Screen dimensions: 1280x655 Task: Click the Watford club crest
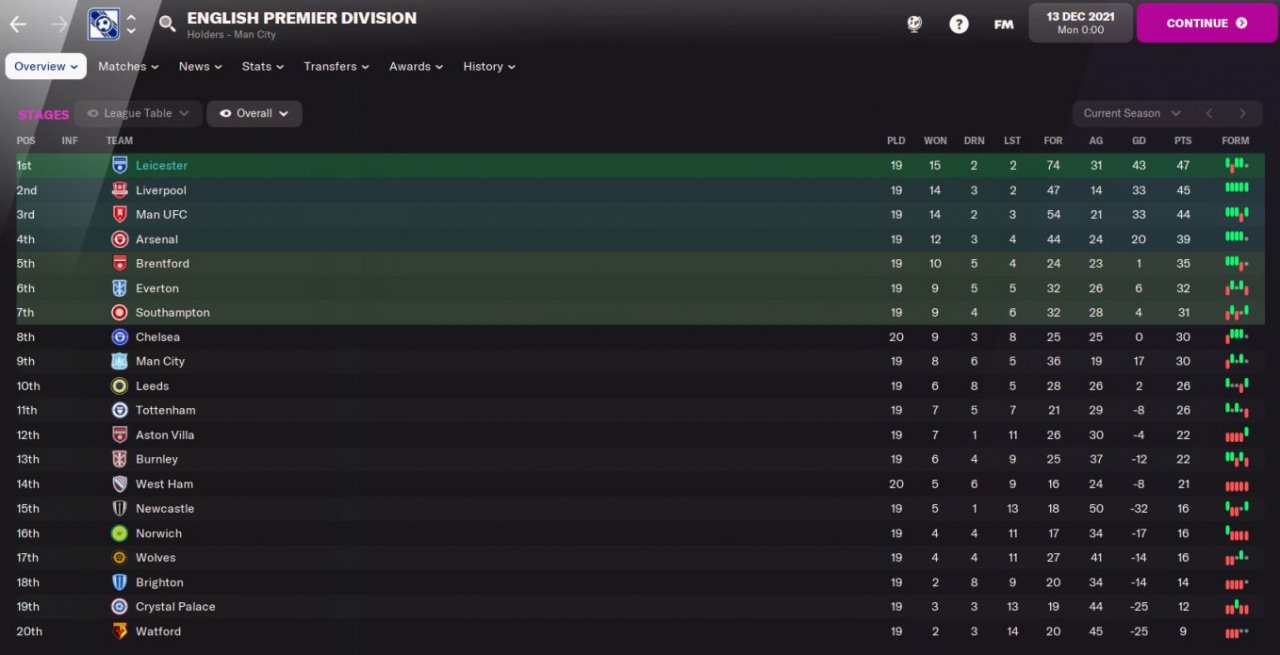[119, 631]
